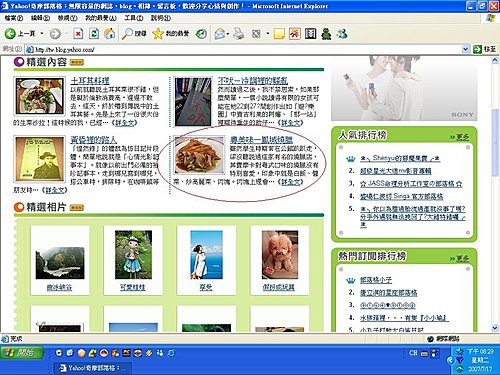Screen dimensions: 500x375
Task: Click the green figure toolbar icon
Action: pos(326,34)
